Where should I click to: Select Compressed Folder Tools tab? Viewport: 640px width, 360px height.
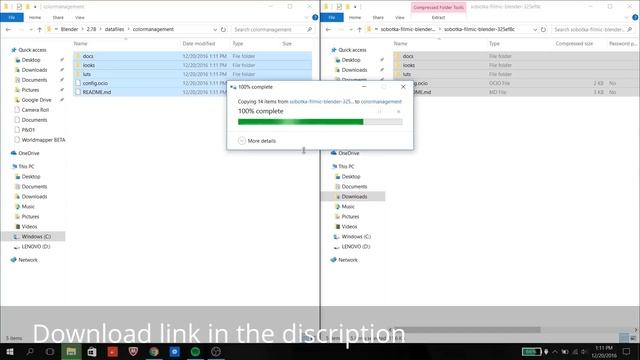pos(438,7)
